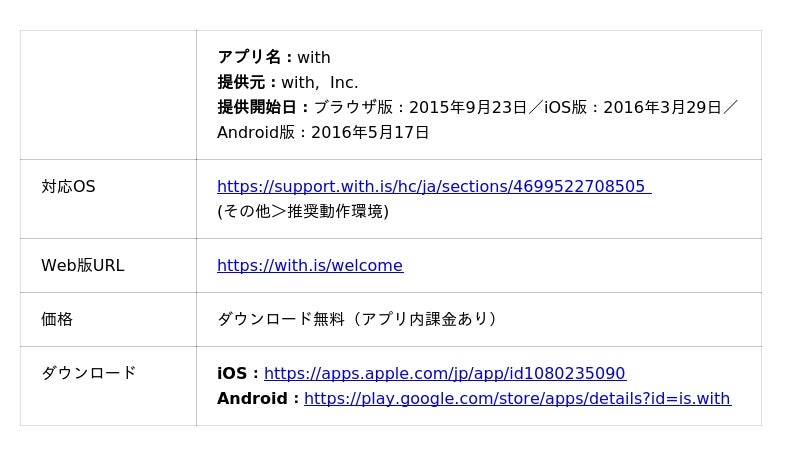Click the text ダウンロード無料（アプリ内課金あり）

(x=356, y=319)
